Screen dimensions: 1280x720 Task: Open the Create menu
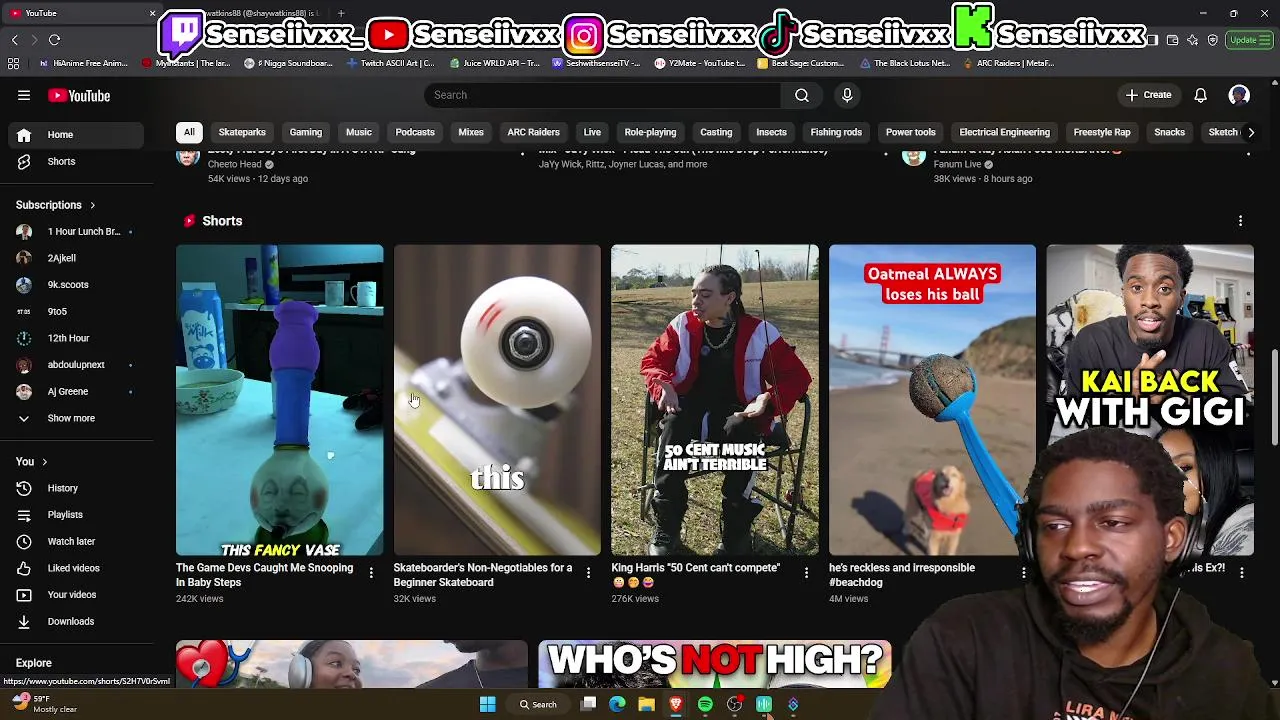[x=1148, y=95]
